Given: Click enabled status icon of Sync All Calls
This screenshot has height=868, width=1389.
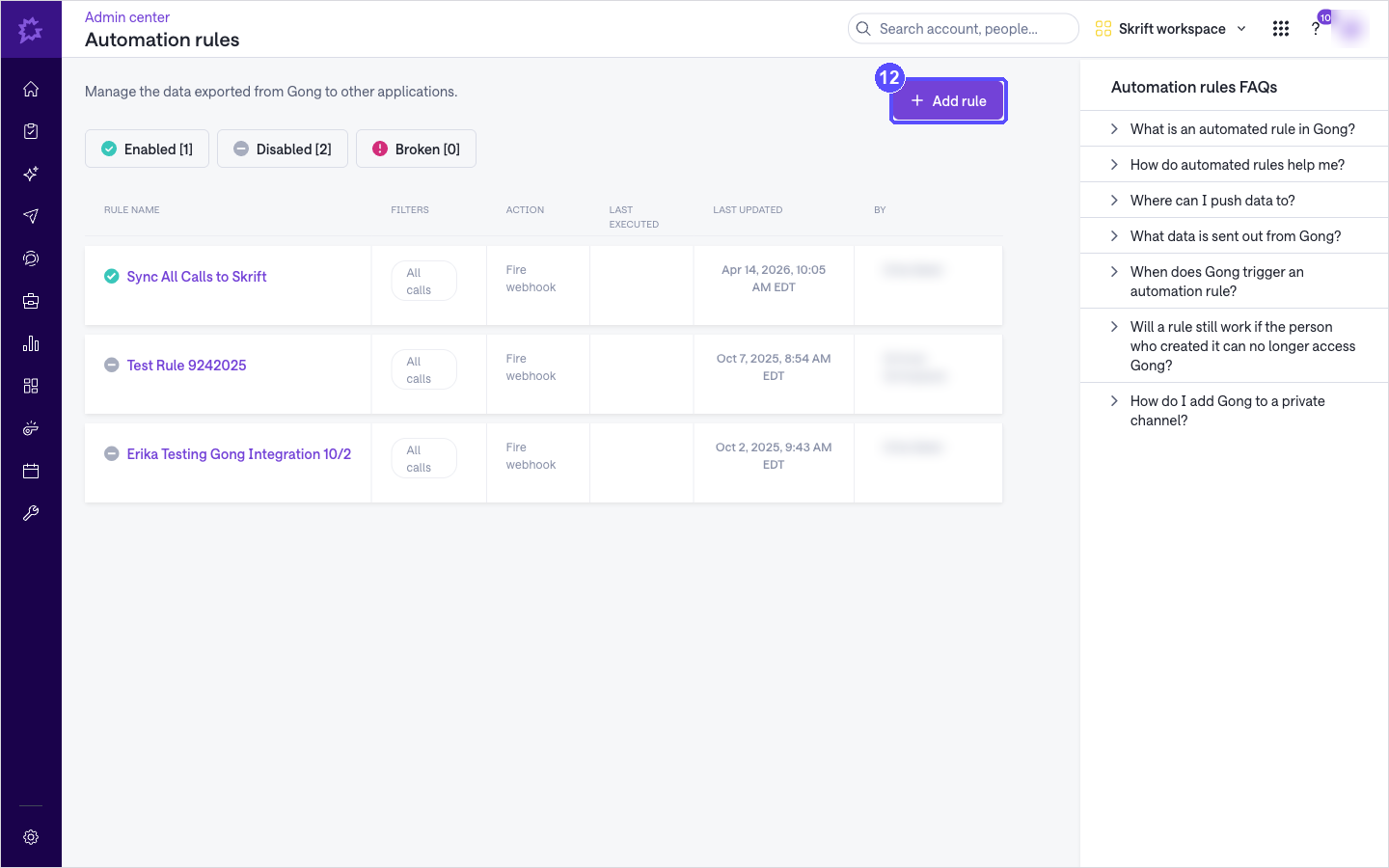Looking at the screenshot, I should coord(112,277).
